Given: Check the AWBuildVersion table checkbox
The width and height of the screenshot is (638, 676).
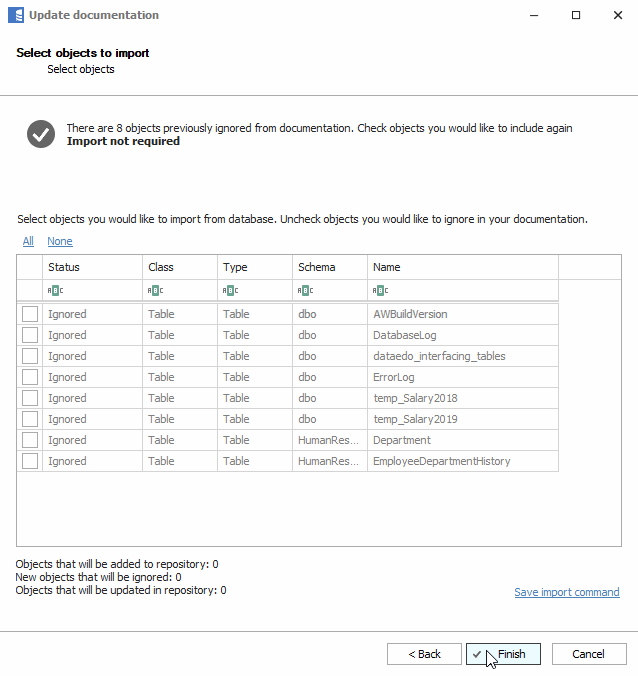Looking at the screenshot, I should click(30, 314).
